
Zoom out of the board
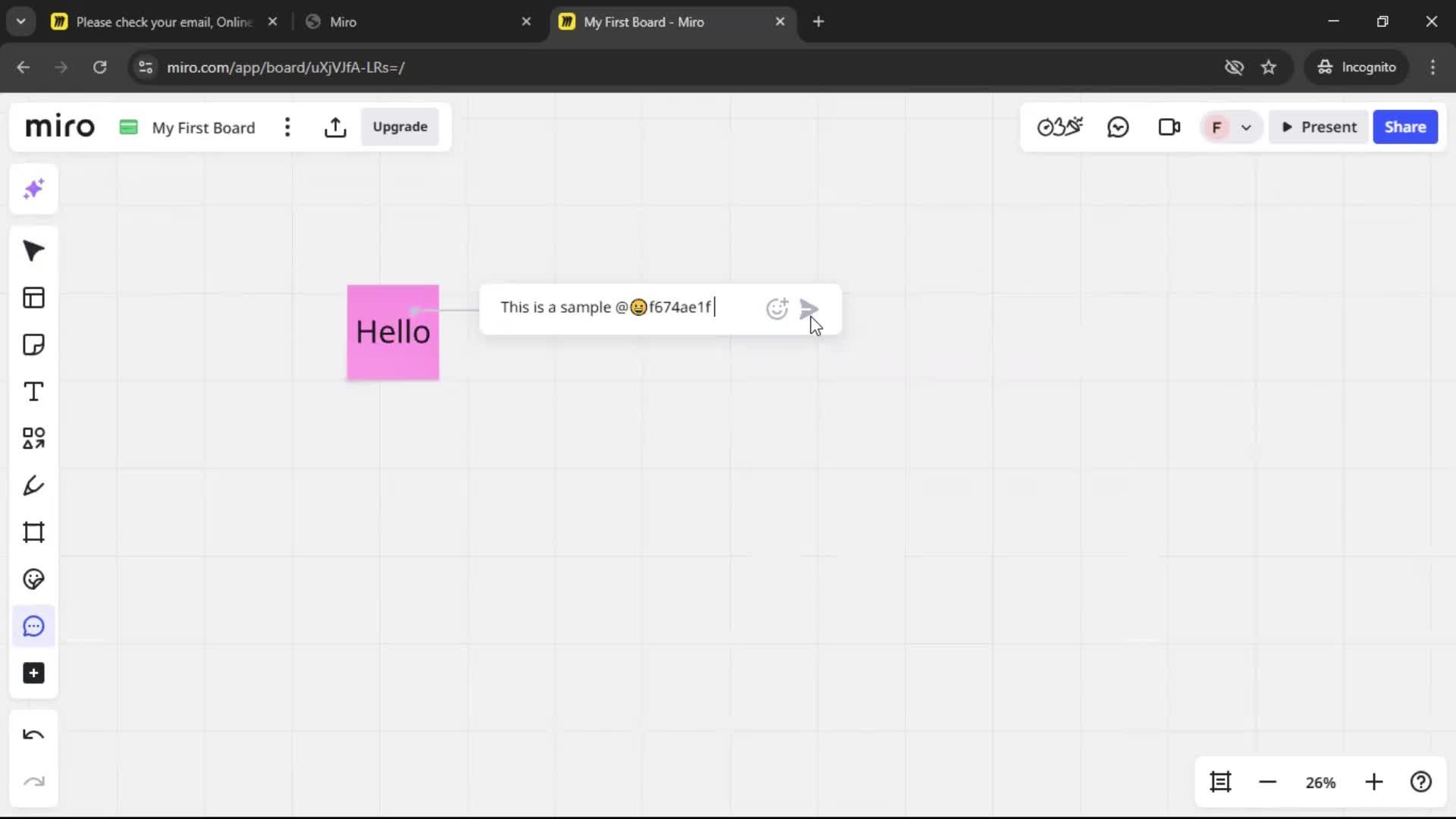point(1268,782)
